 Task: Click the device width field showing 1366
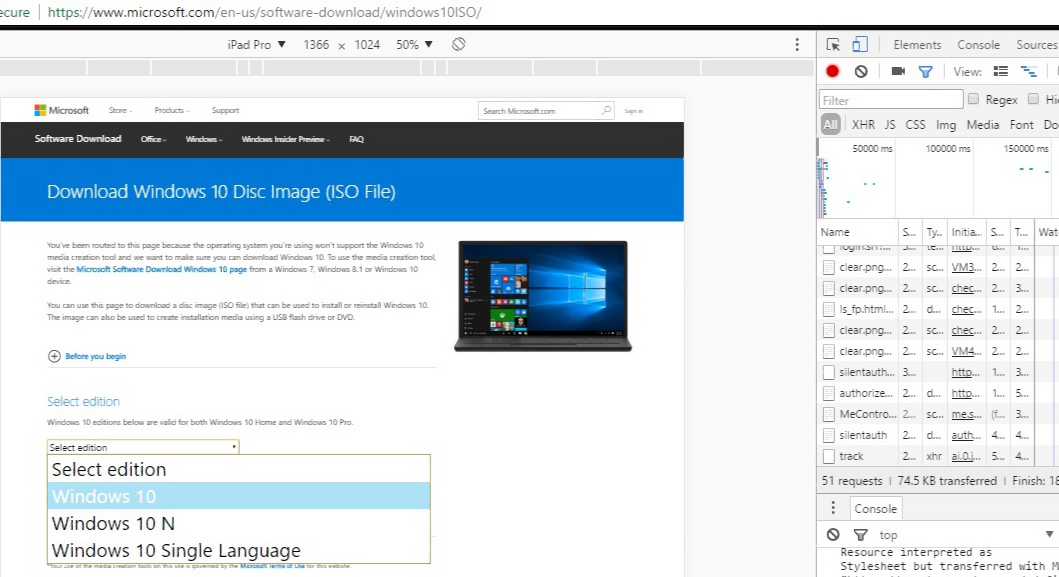point(315,45)
